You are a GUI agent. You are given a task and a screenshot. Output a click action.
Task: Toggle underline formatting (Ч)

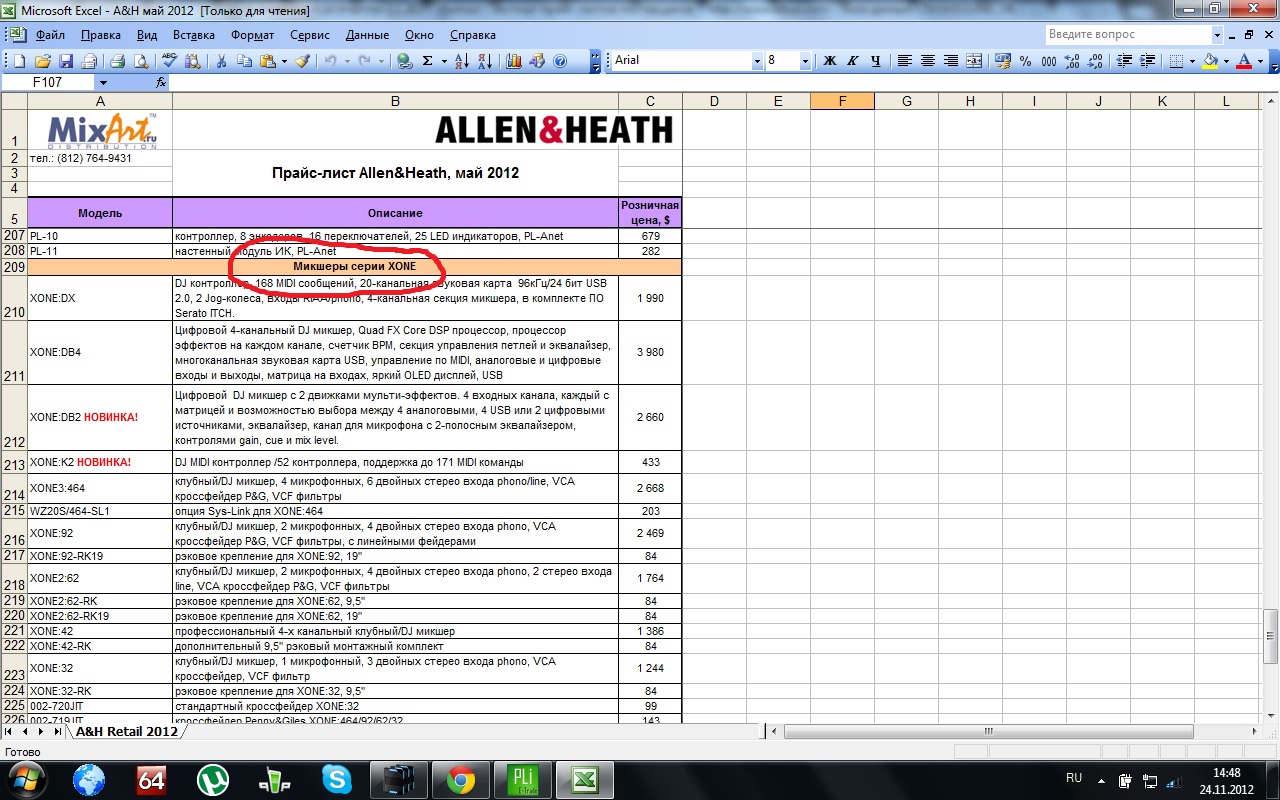click(876, 61)
